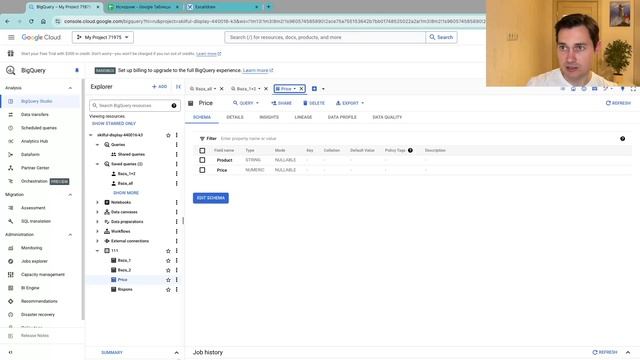Screen dimensions: 640x360
Task: Open Orchestration in the sidebar
Action: coord(34,181)
